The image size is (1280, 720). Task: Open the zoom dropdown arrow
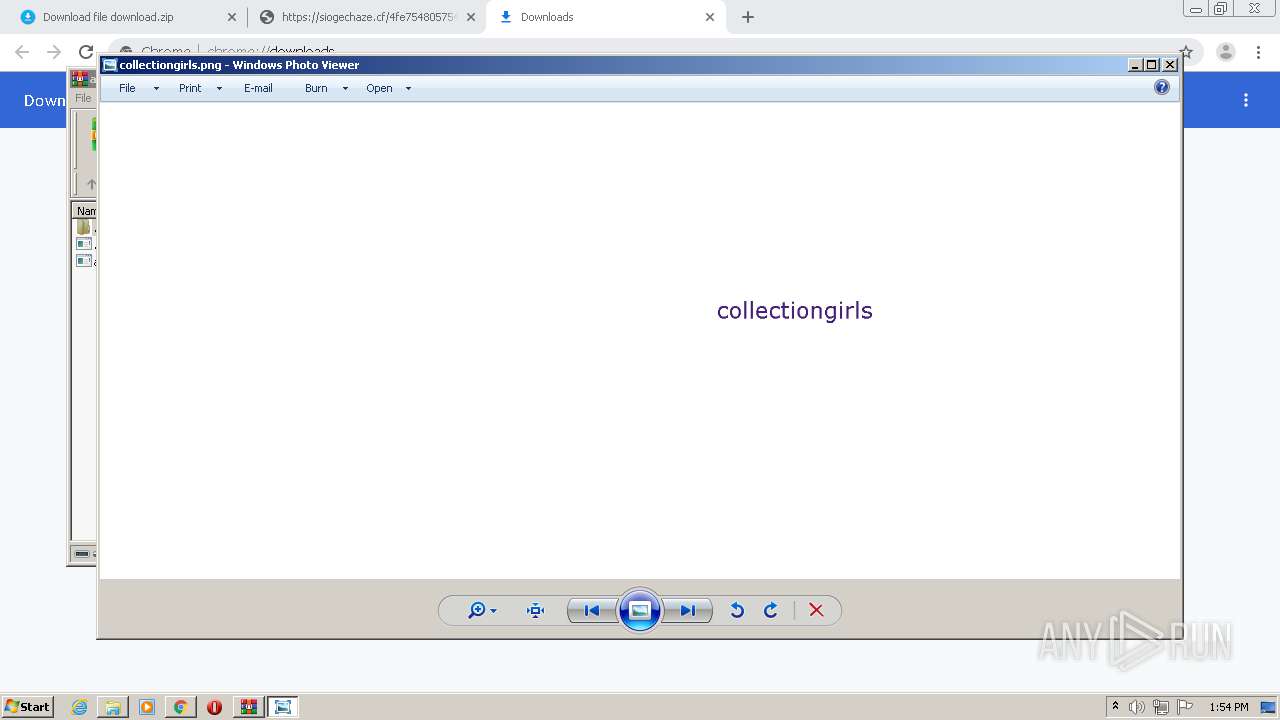[x=493, y=611]
